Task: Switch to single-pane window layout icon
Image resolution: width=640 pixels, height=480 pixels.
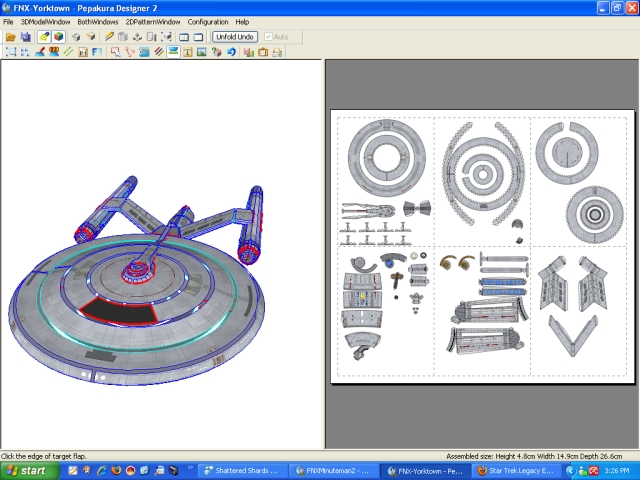Action: (x=198, y=37)
